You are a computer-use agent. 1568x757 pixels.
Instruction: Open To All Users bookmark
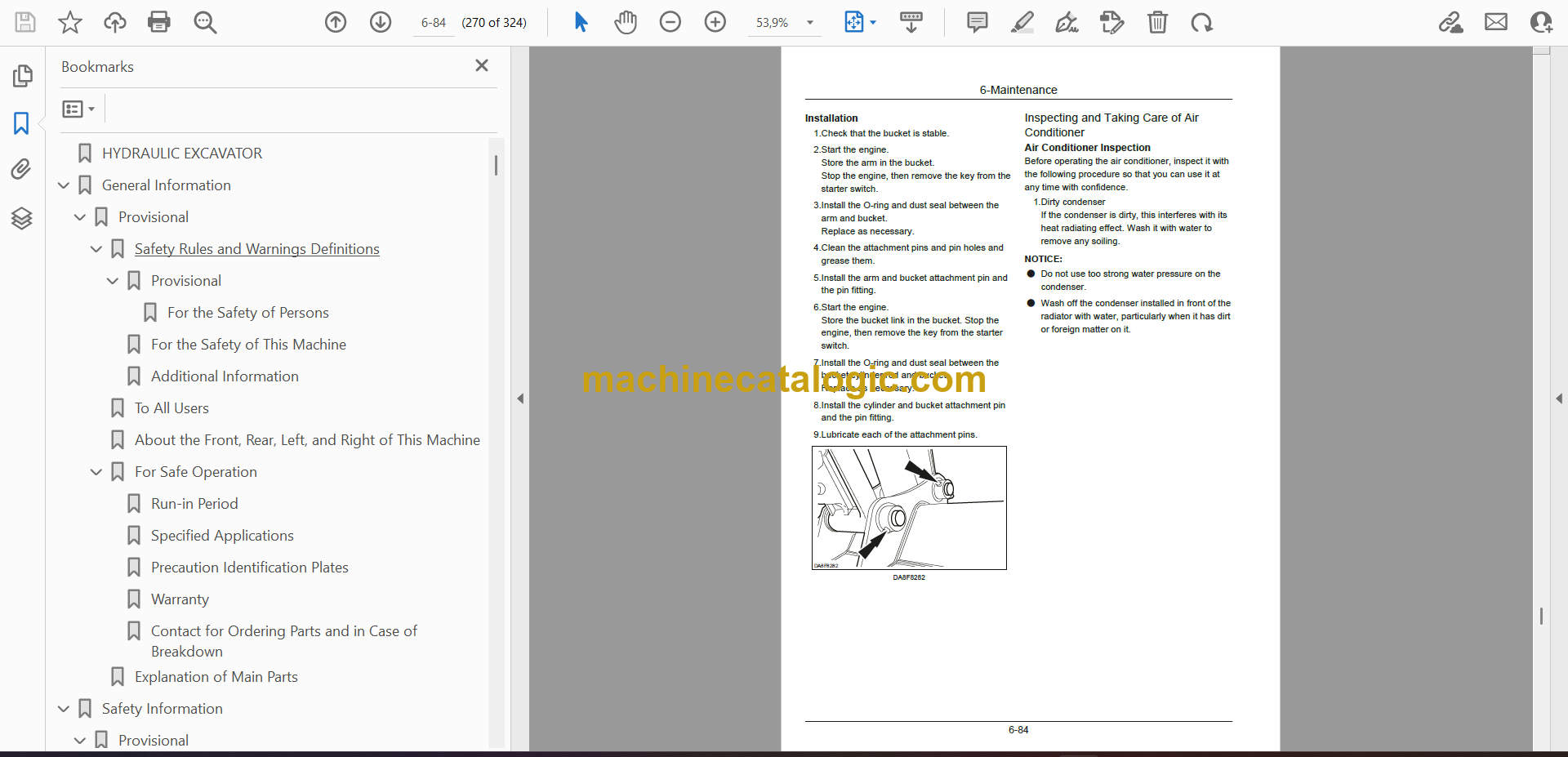coord(171,408)
